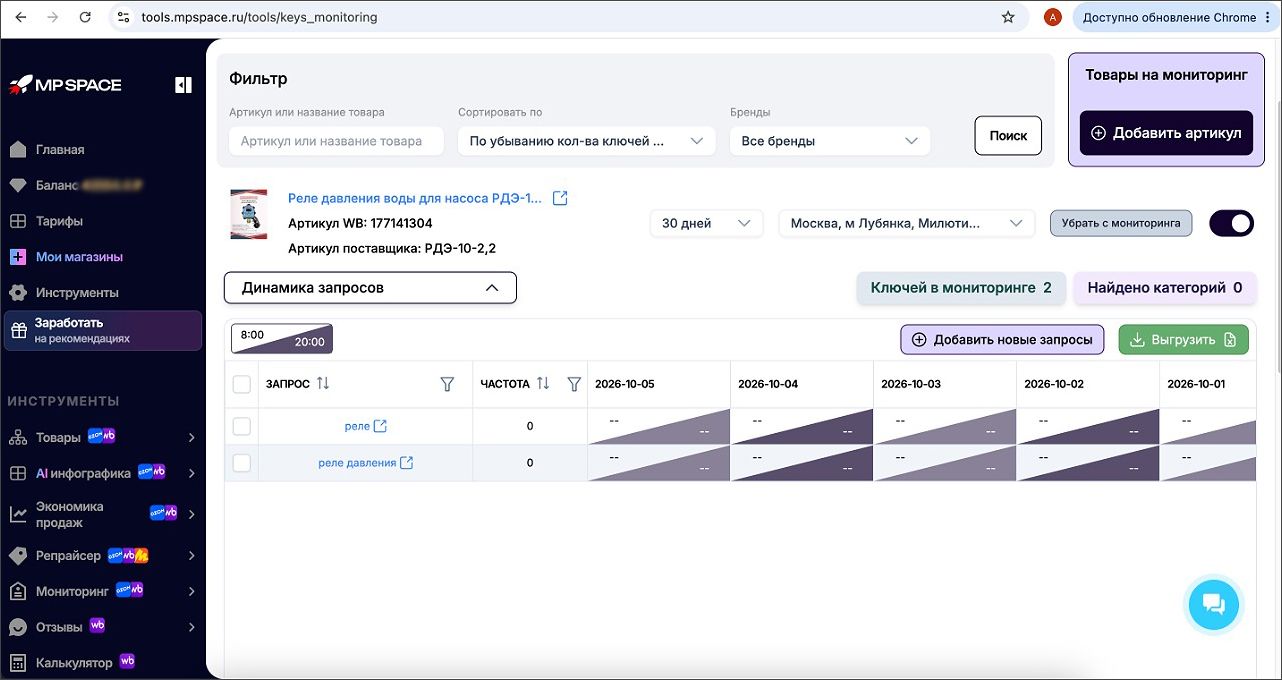1282x680 pixels.
Task: Filter the ЧАСТОТА column
Action: click(574, 384)
